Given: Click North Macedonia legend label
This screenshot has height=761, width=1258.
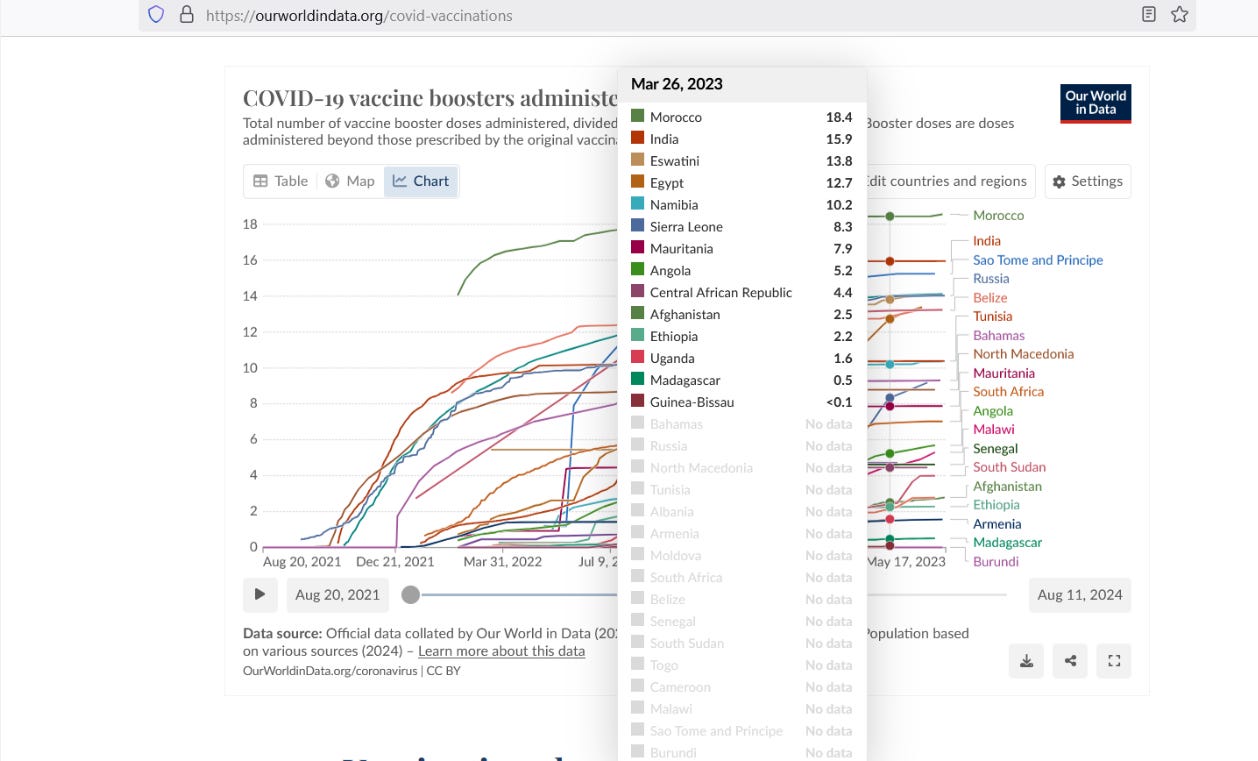Looking at the screenshot, I should pyautogui.click(x=1023, y=354).
